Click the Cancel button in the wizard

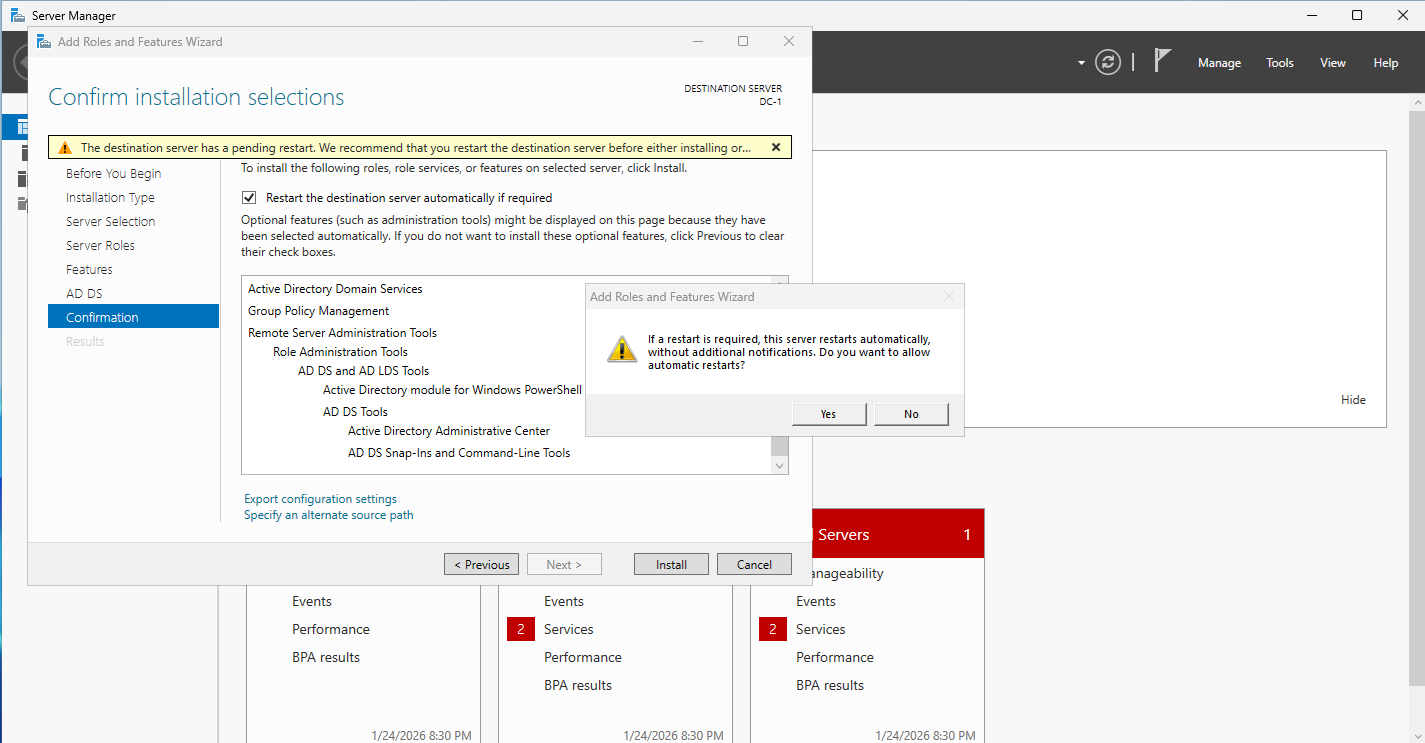tap(754, 565)
